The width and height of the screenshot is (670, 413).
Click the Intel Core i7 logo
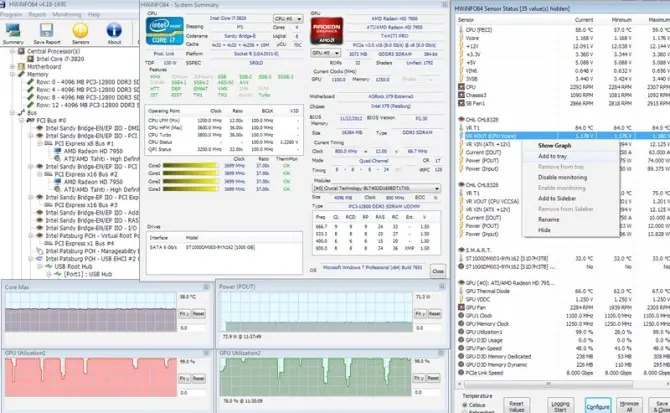pyautogui.click(x=165, y=34)
